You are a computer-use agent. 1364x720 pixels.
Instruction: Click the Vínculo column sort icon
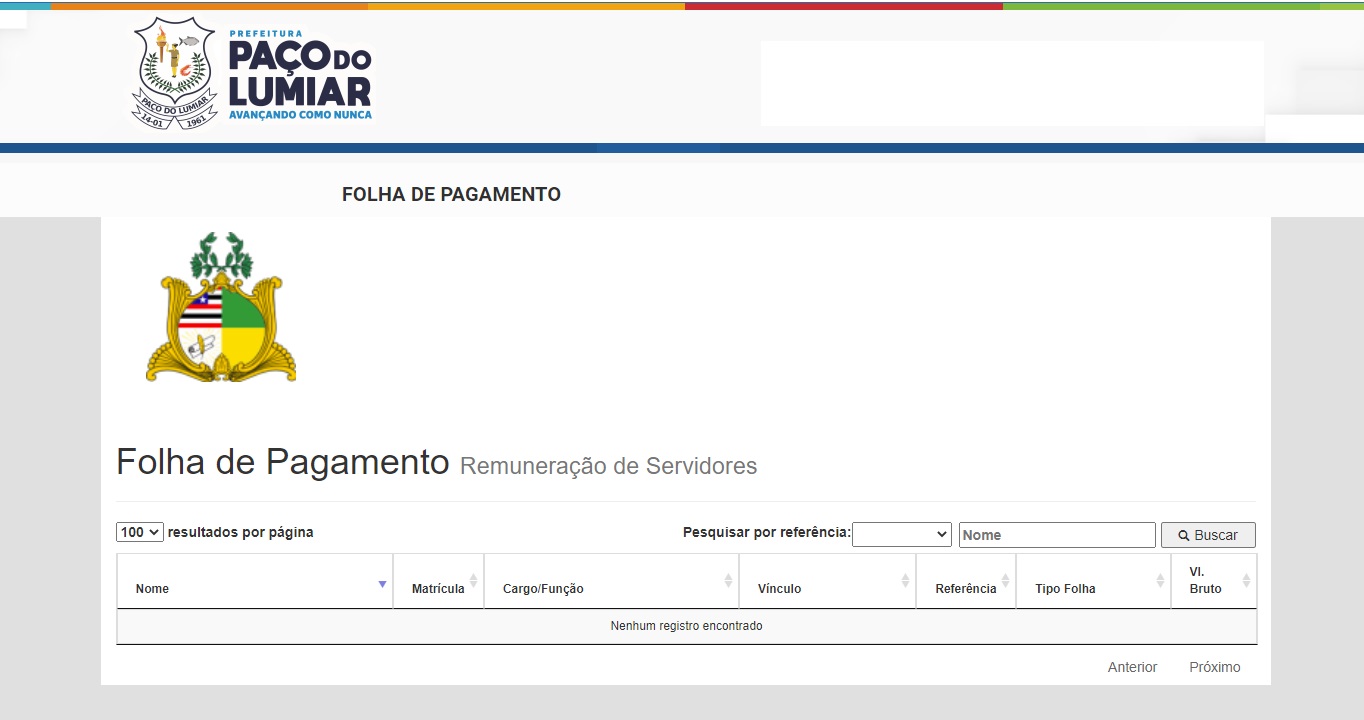(905, 581)
